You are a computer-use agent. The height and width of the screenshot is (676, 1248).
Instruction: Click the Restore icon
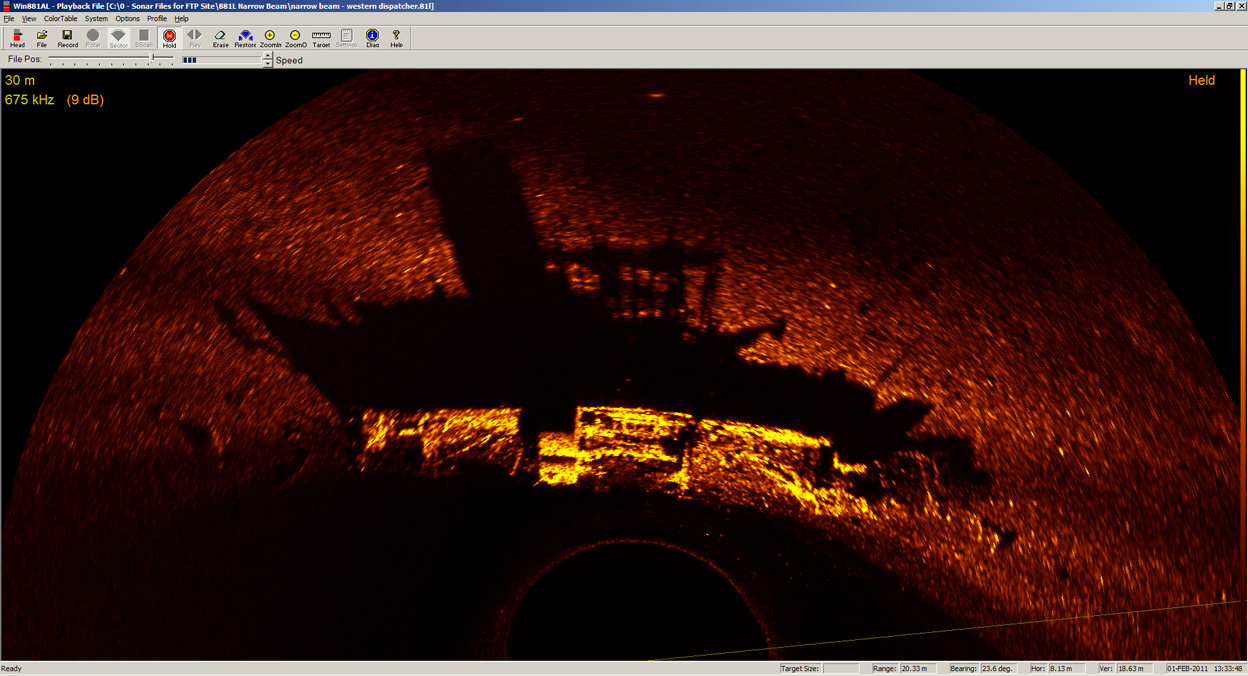pos(245,37)
